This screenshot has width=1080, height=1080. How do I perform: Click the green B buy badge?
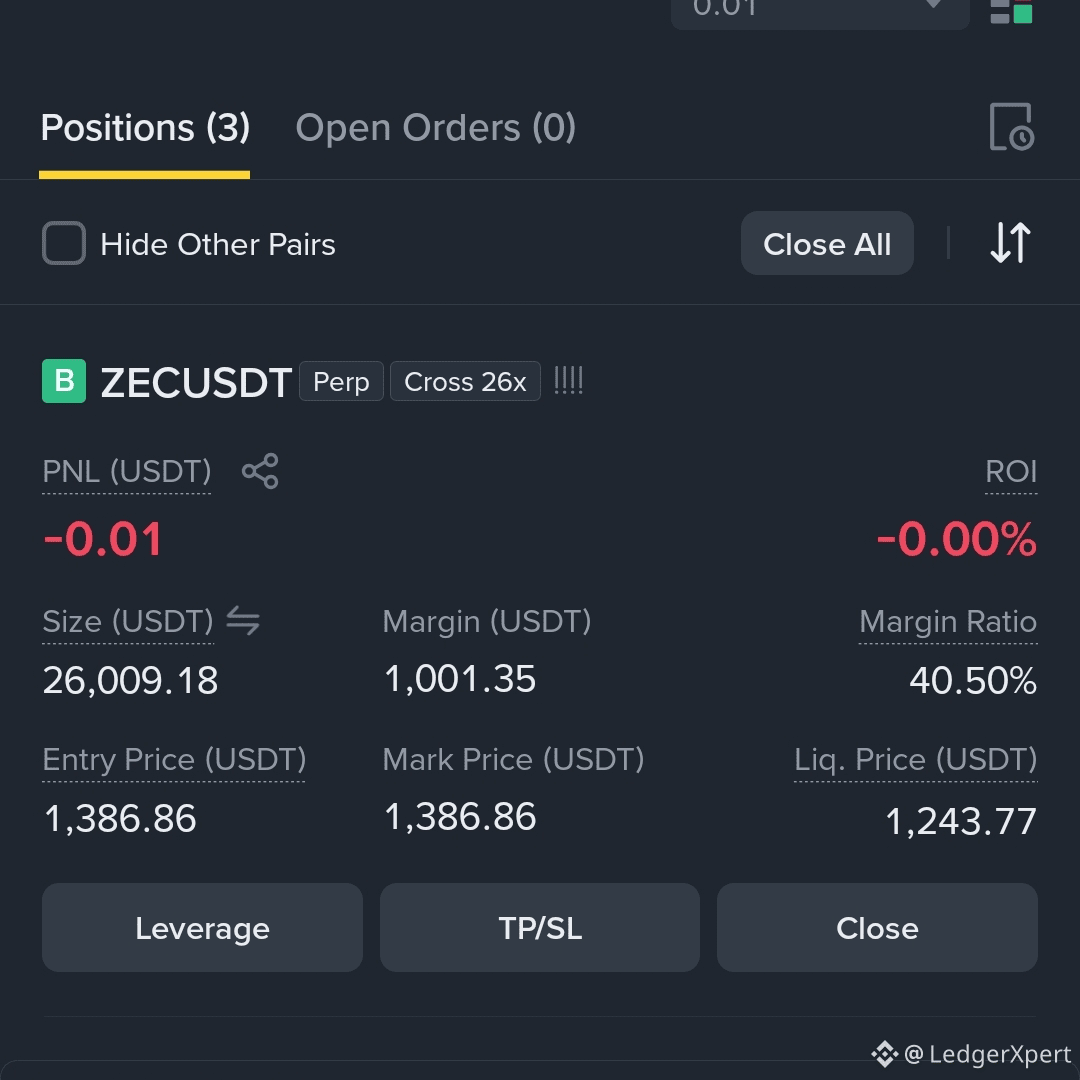64,381
